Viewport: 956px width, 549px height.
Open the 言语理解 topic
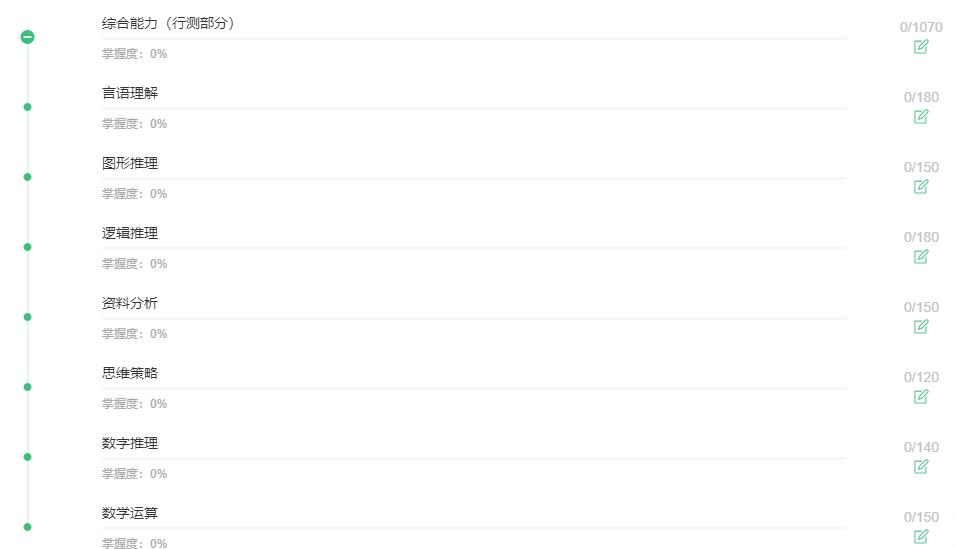pos(130,94)
